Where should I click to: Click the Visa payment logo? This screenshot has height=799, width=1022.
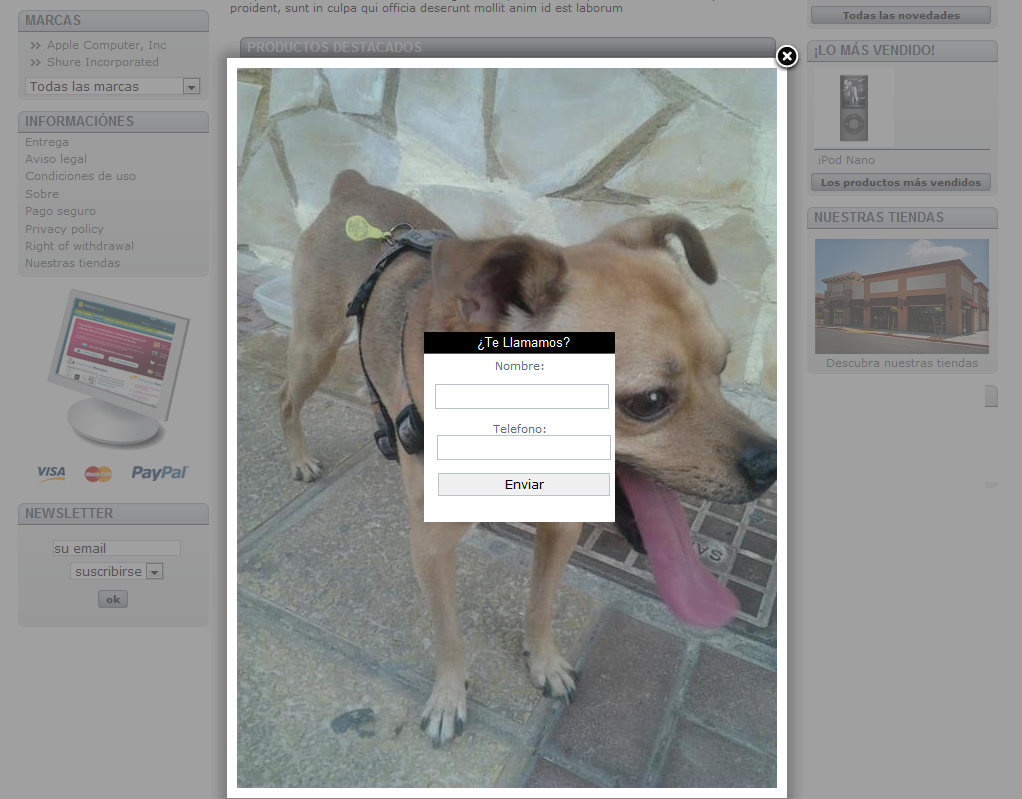[x=51, y=473]
